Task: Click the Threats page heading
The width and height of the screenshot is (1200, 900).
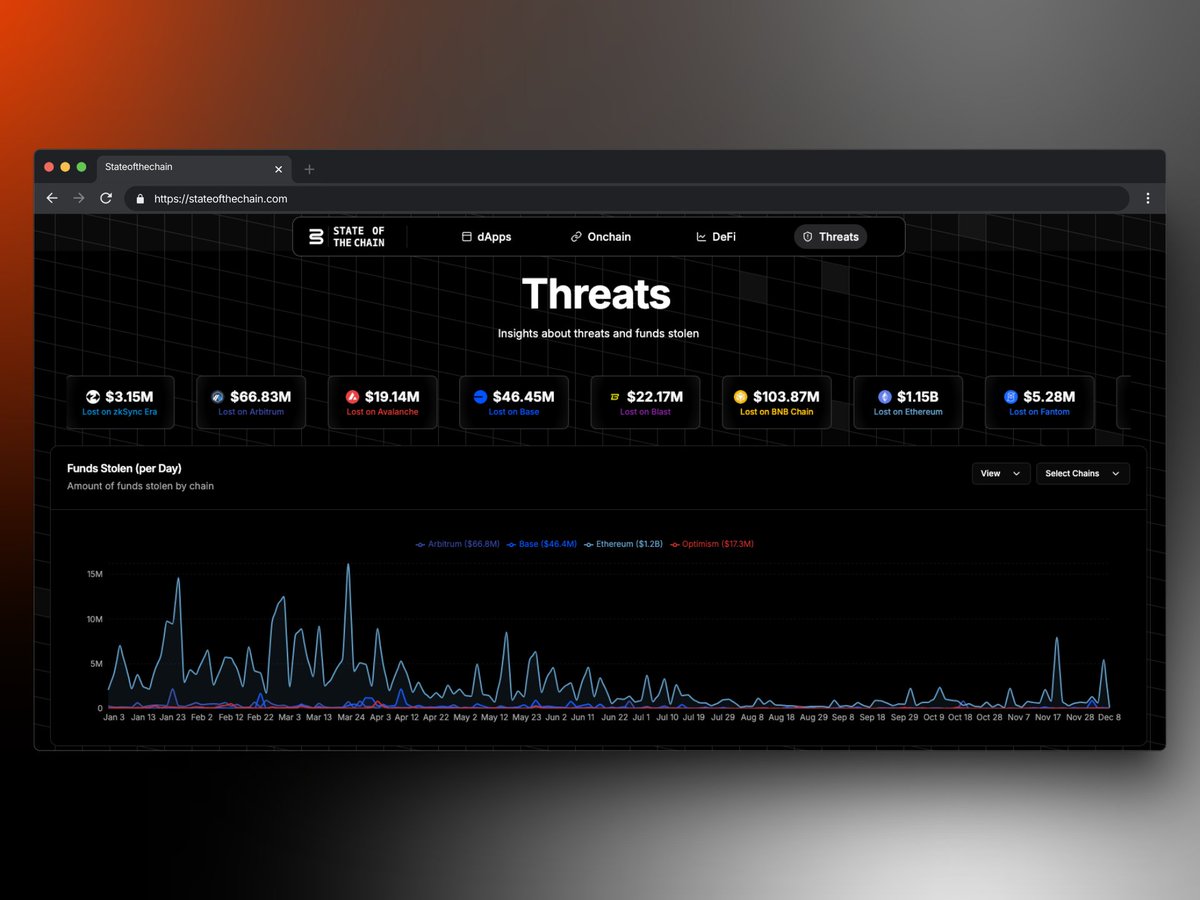Action: click(x=596, y=294)
